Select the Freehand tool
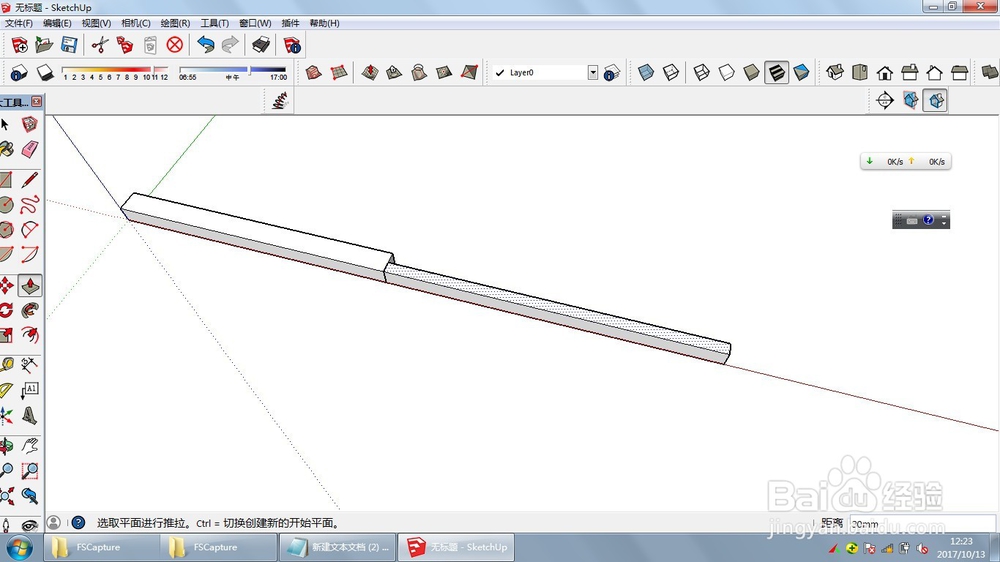Image resolution: width=1000 pixels, height=562 pixels. click(x=29, y=205)
